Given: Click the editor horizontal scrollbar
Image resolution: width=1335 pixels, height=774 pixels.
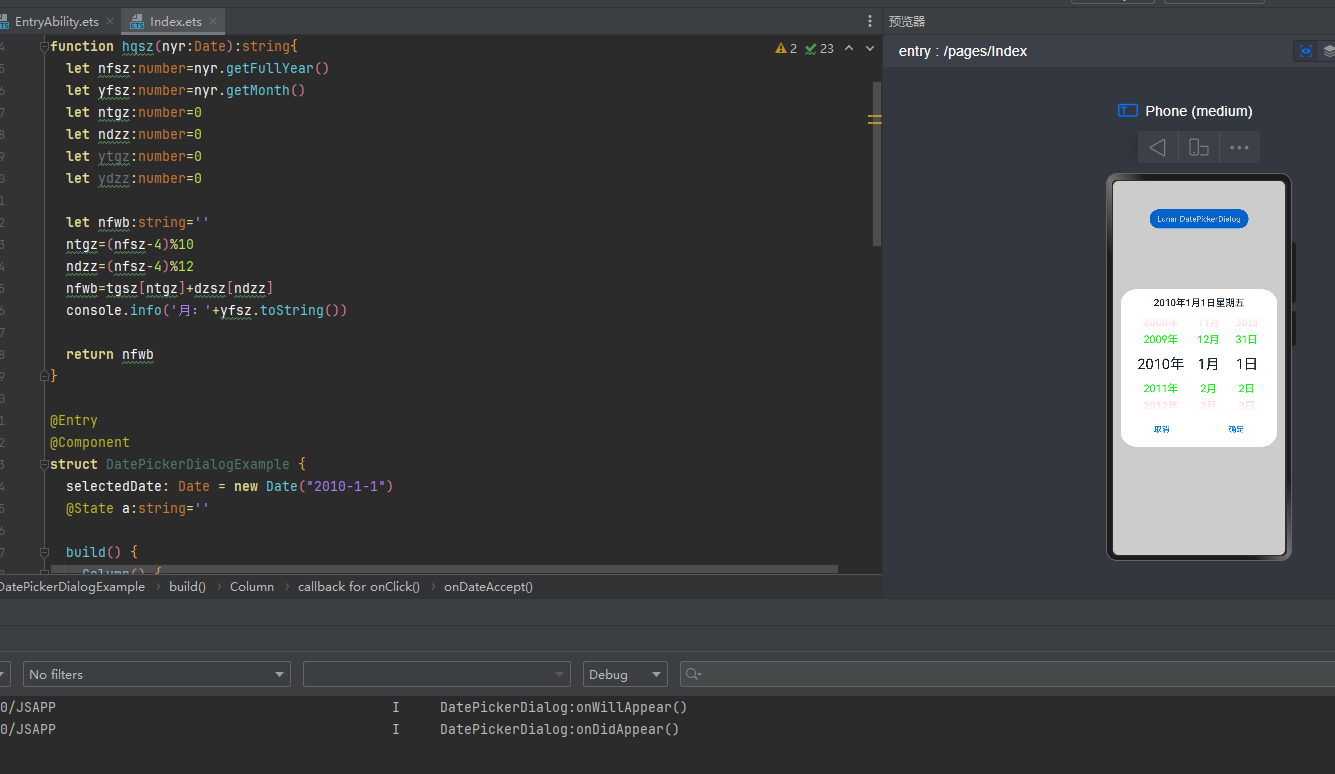Looking at the screenshot, I should (445, 569).
